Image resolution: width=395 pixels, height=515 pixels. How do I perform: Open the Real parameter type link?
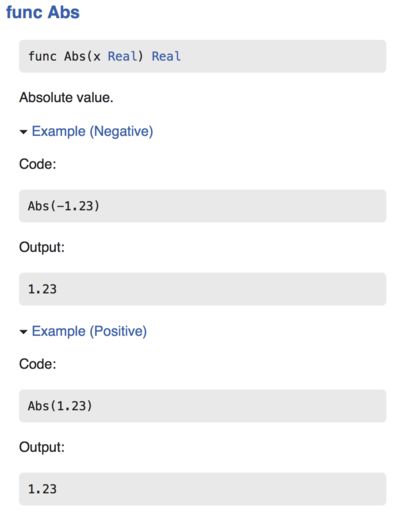pyautogui.click(x=122, y=56)
